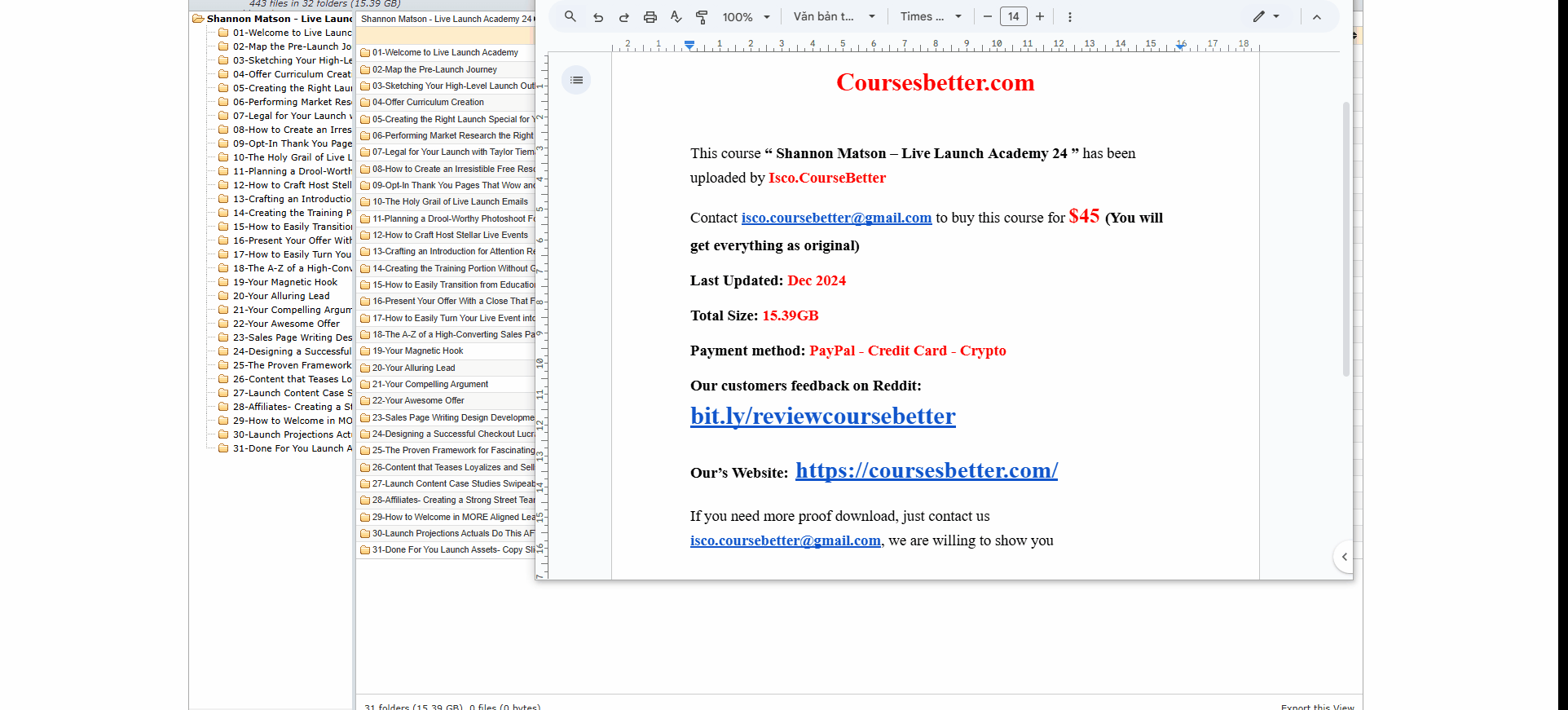The image size is (1568, 710).
Task: Redo the last action
Action: point(624,17)
